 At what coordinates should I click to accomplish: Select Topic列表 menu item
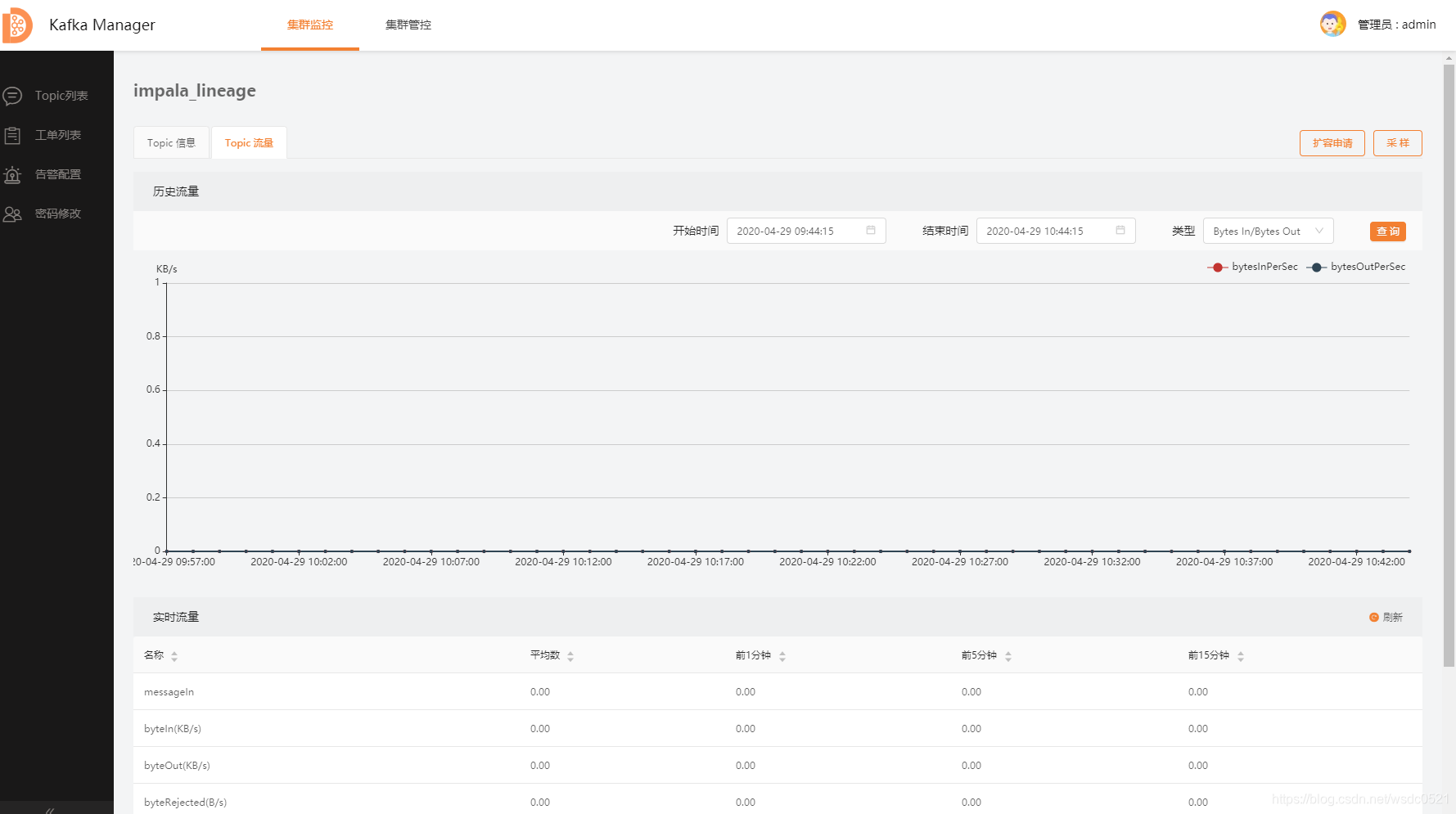coord(56,96)
